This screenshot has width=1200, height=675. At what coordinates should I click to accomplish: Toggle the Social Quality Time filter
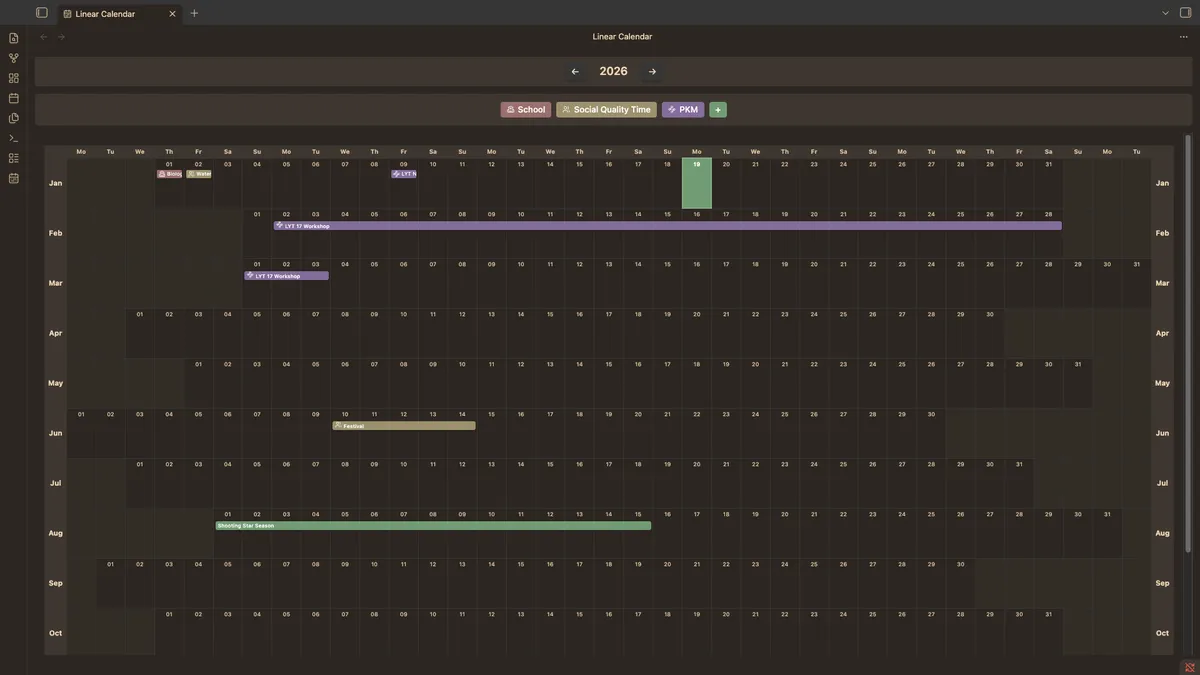(x=606, y=110)
